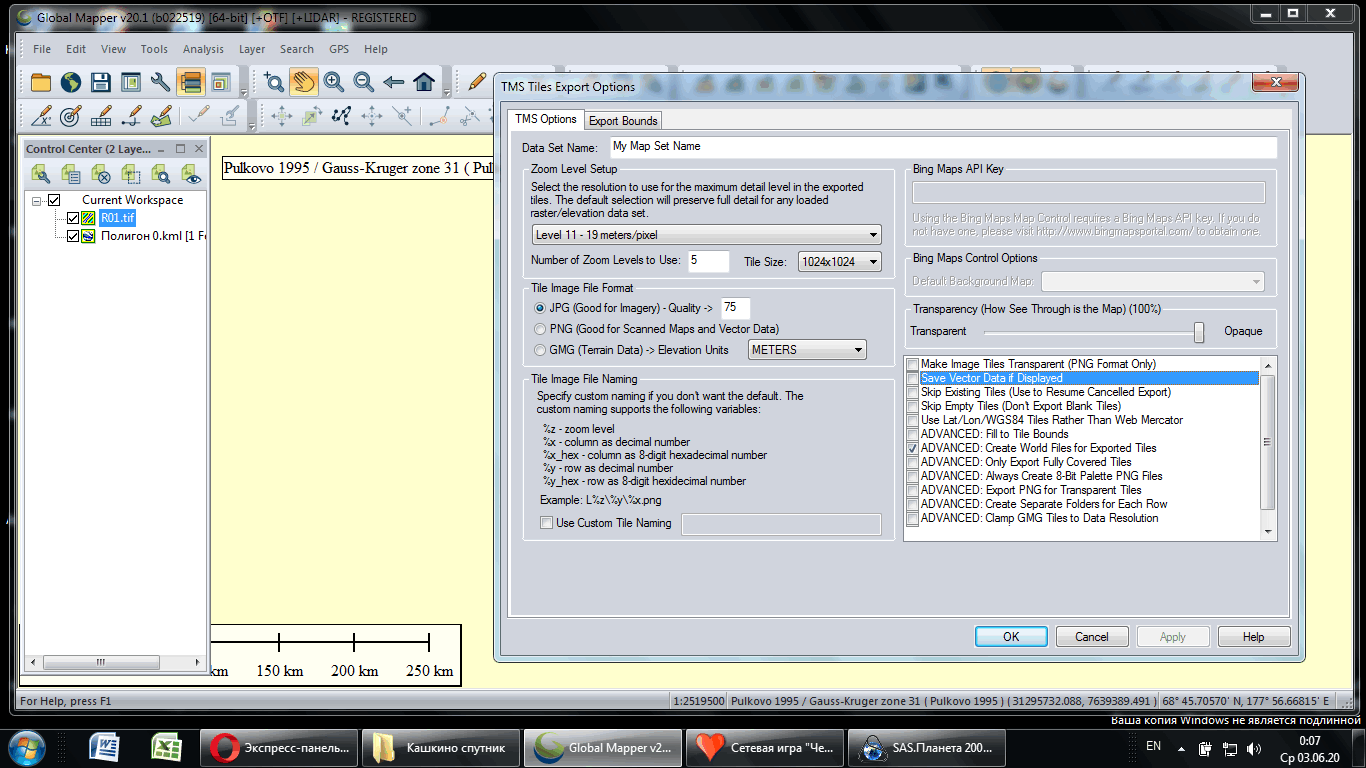This screenshot has height=768, width=1366.
Task: Click the floppy disk Save Workspace icon
Action: click(101, 82)
